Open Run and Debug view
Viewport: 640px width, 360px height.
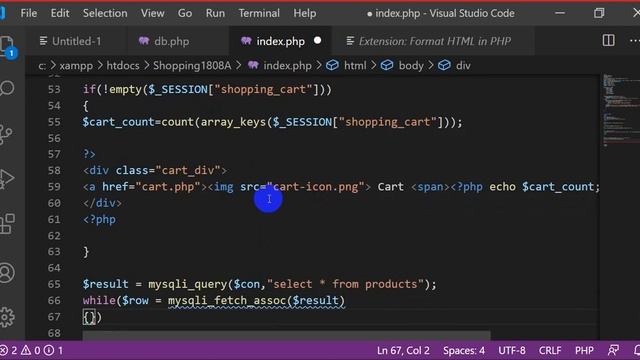click(7, 179)
